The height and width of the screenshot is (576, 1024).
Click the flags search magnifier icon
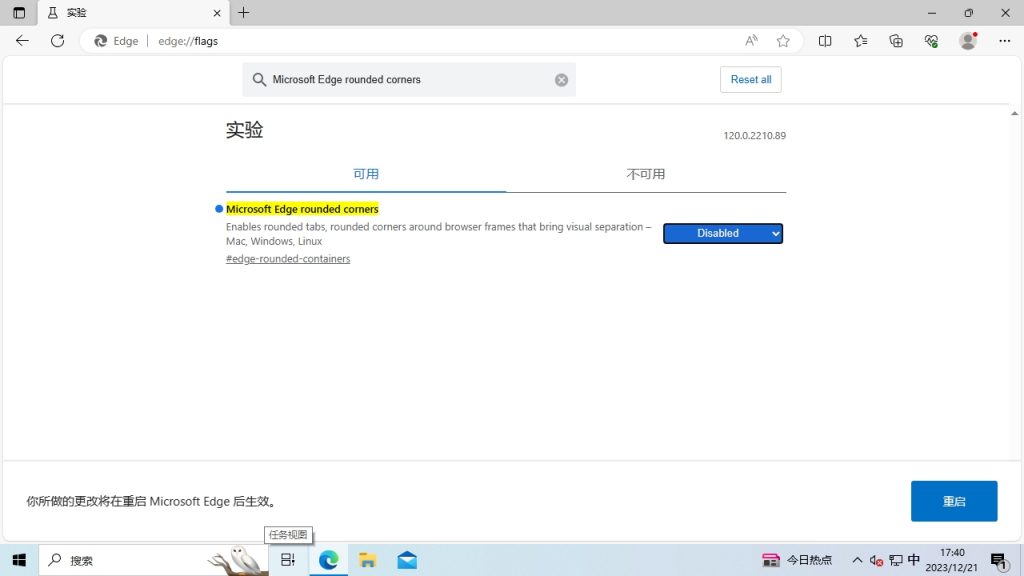coord(259,80)
